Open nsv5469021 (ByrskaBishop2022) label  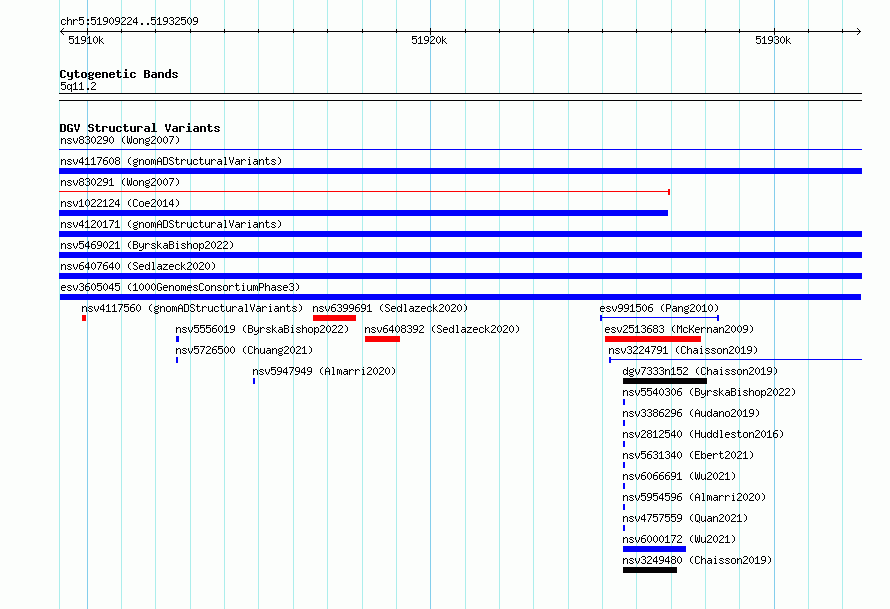click(147, 245)
